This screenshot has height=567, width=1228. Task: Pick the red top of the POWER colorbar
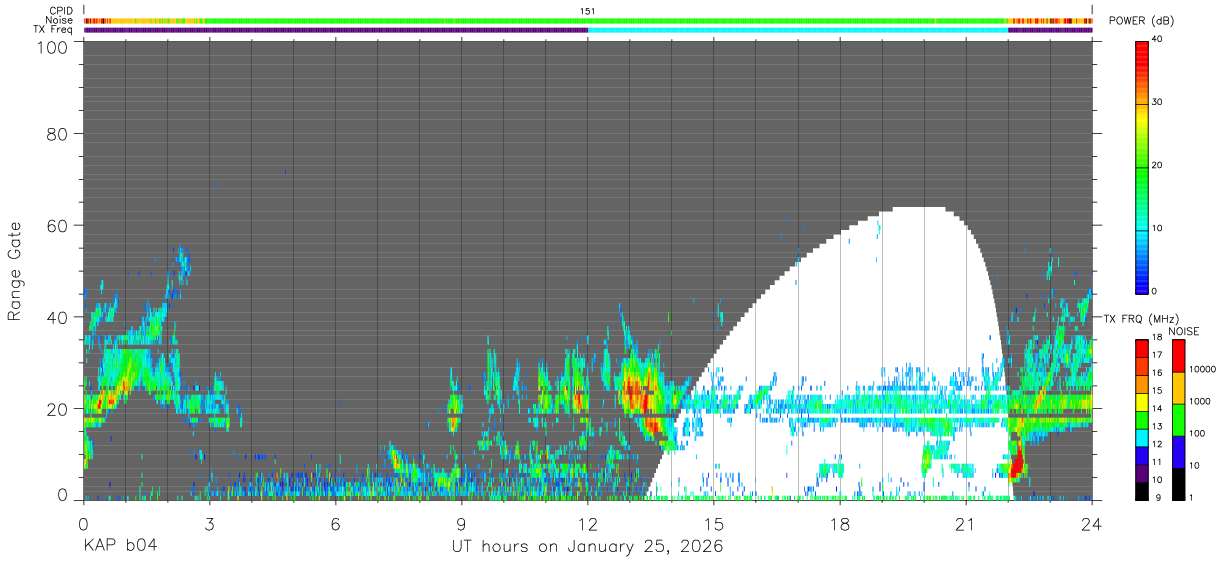(x=1143, y=47)
